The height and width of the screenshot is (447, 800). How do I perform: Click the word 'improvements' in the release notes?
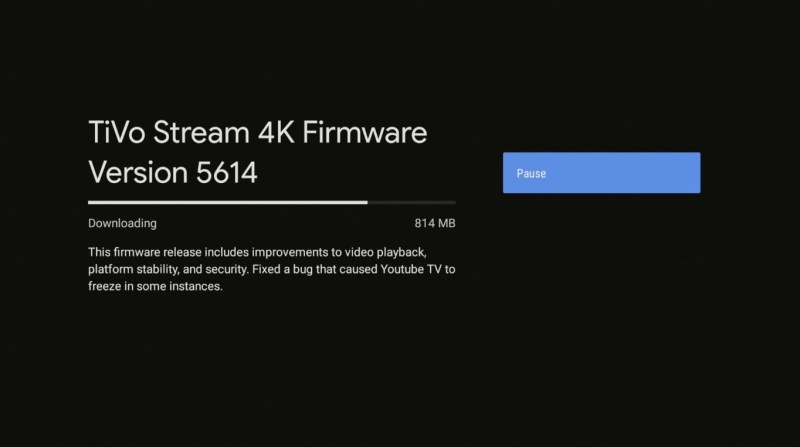pos(292,253)
